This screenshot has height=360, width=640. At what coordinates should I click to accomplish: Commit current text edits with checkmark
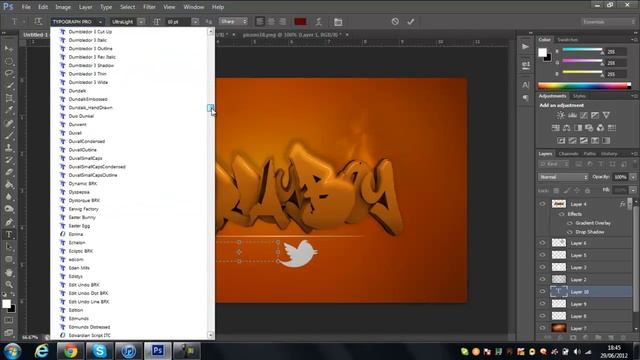(x=411, y=21)
